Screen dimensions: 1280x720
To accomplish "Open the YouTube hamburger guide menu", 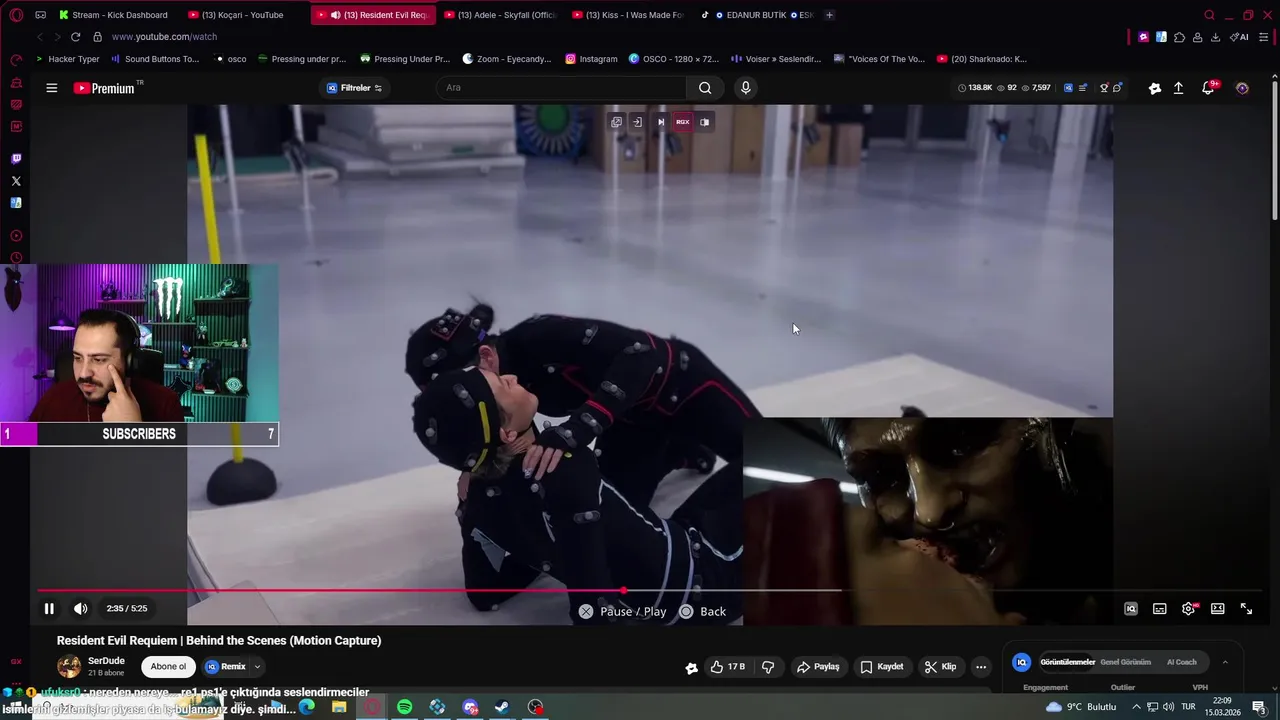I will pyautogui.click(x=51, y=88).
